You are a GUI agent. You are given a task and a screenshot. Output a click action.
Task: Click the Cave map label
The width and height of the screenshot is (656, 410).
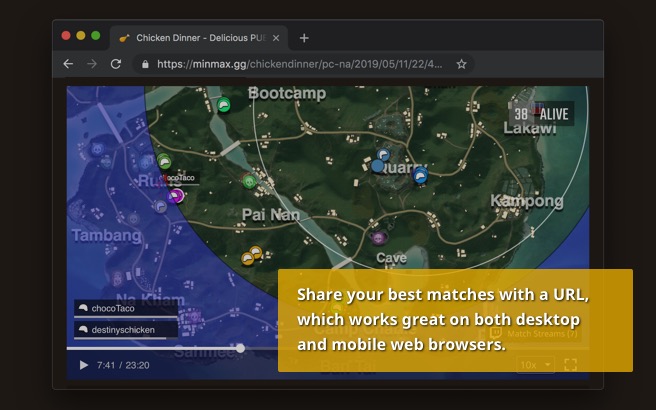[391, 258]
